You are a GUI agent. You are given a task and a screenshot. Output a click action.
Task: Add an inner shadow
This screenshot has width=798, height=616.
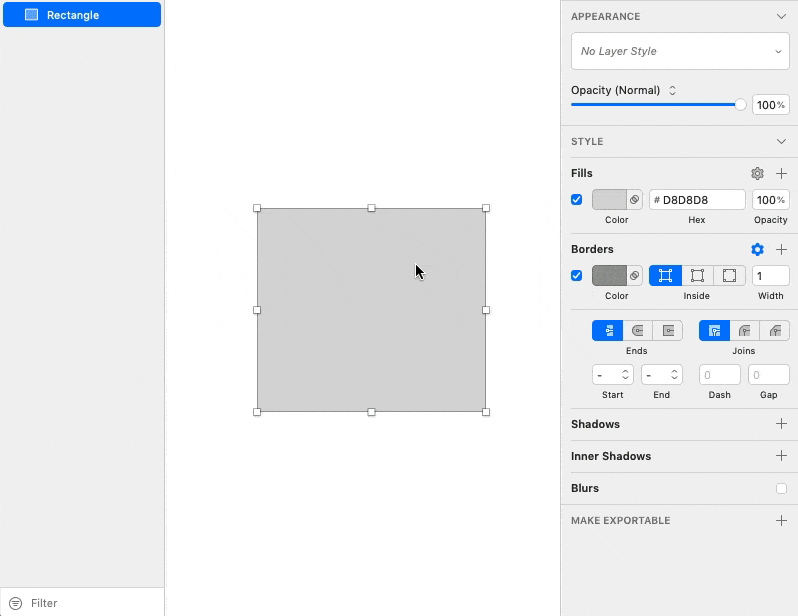tap(781, 456)
